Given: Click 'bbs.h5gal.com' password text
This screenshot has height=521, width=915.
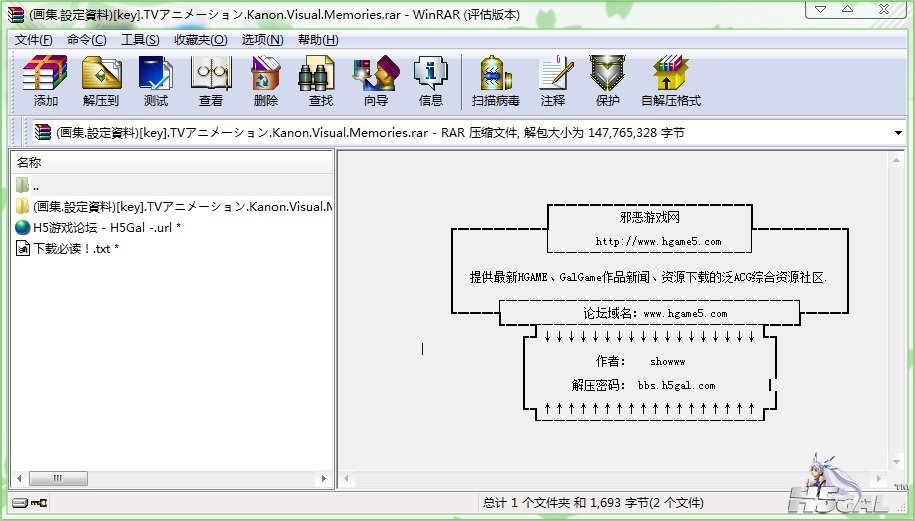Looking at the screenshot, I should [676, 386].
